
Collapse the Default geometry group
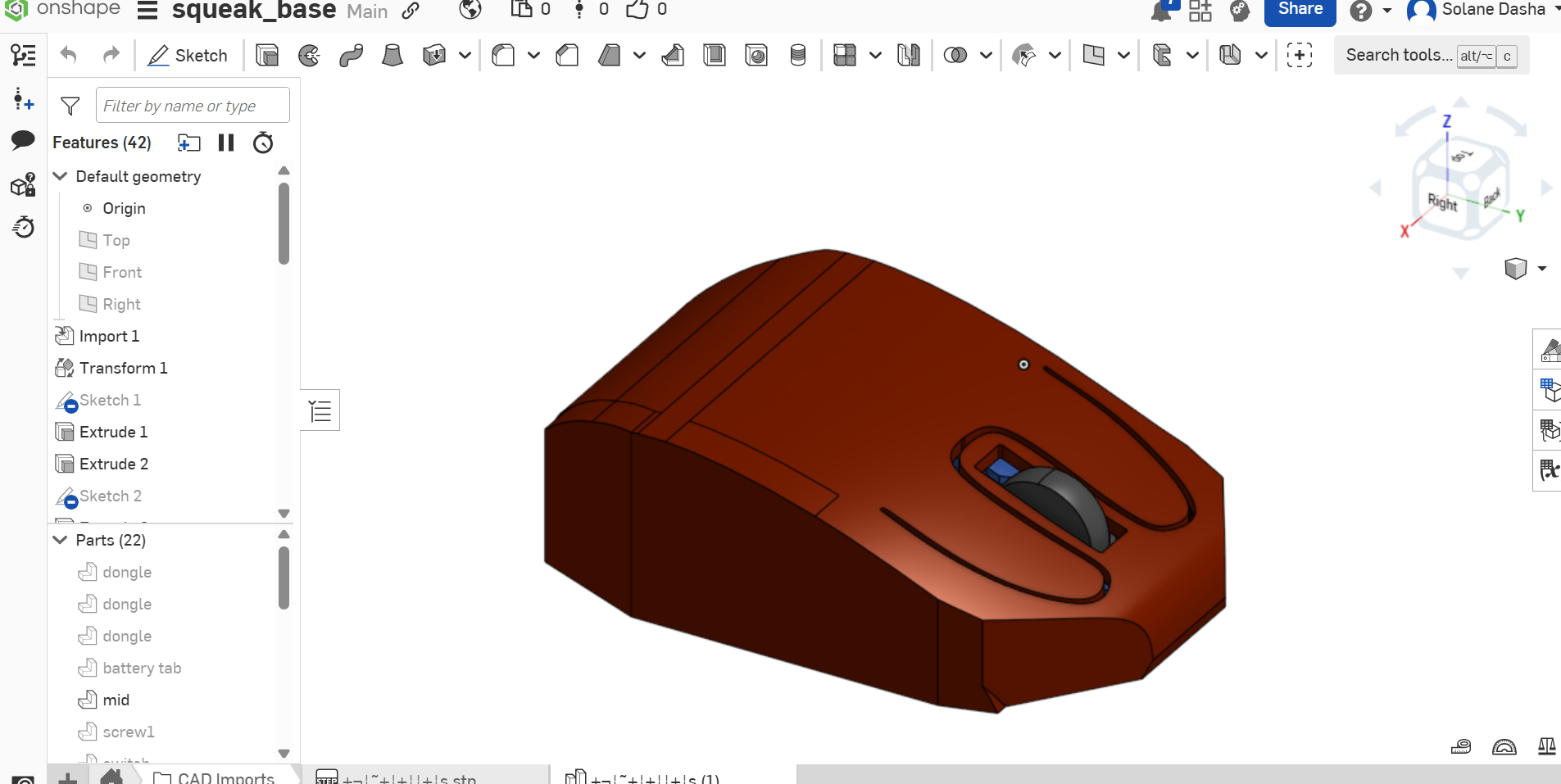coord(60,176)
